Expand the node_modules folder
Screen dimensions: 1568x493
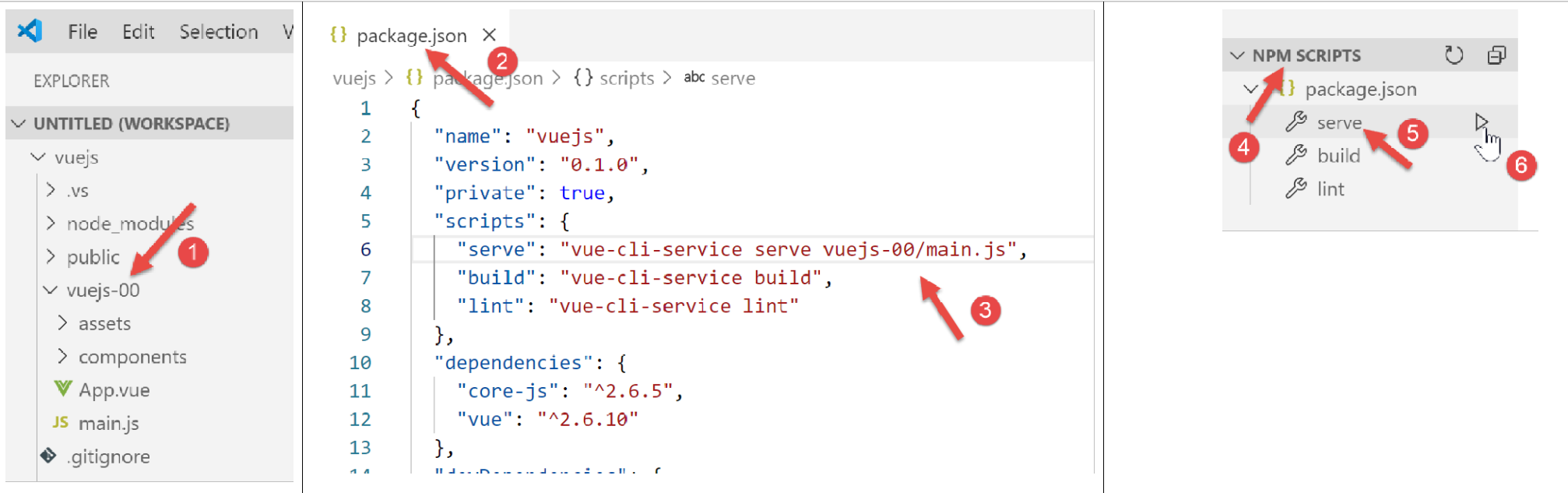pos(51,224)
